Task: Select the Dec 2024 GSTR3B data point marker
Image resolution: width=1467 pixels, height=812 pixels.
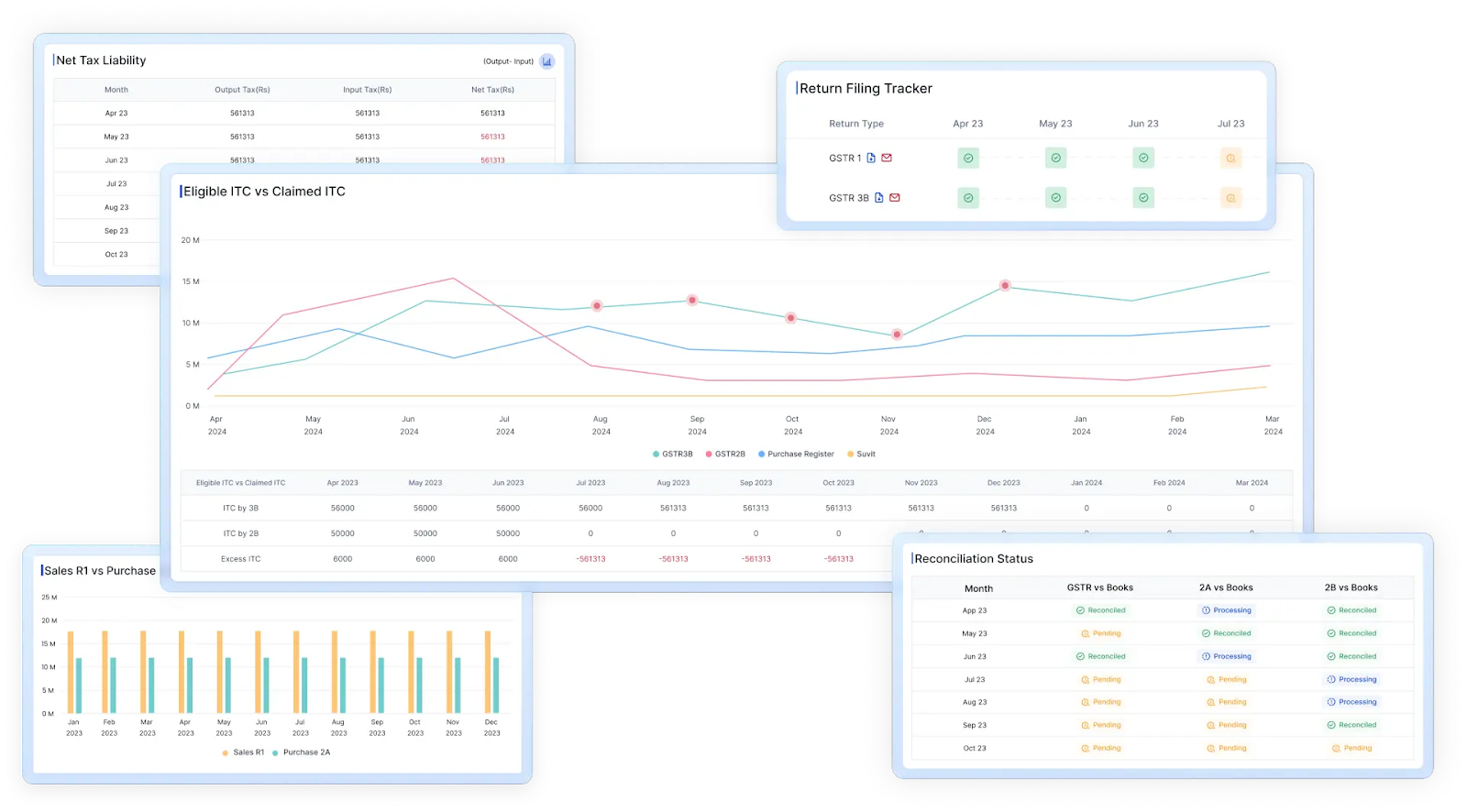Action: (1005, 285)
